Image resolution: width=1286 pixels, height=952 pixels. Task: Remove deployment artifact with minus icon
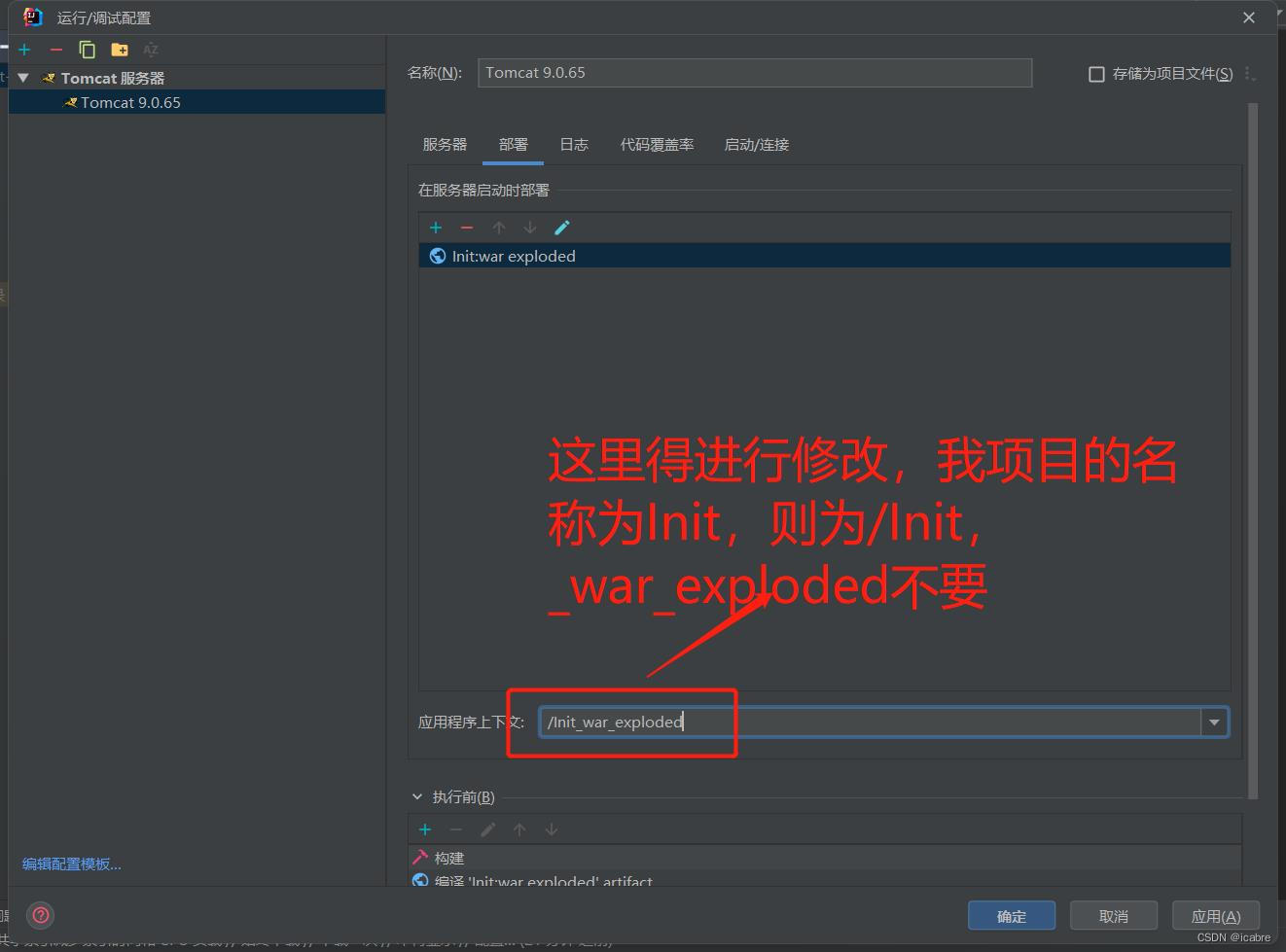click(x=467, y=228)
